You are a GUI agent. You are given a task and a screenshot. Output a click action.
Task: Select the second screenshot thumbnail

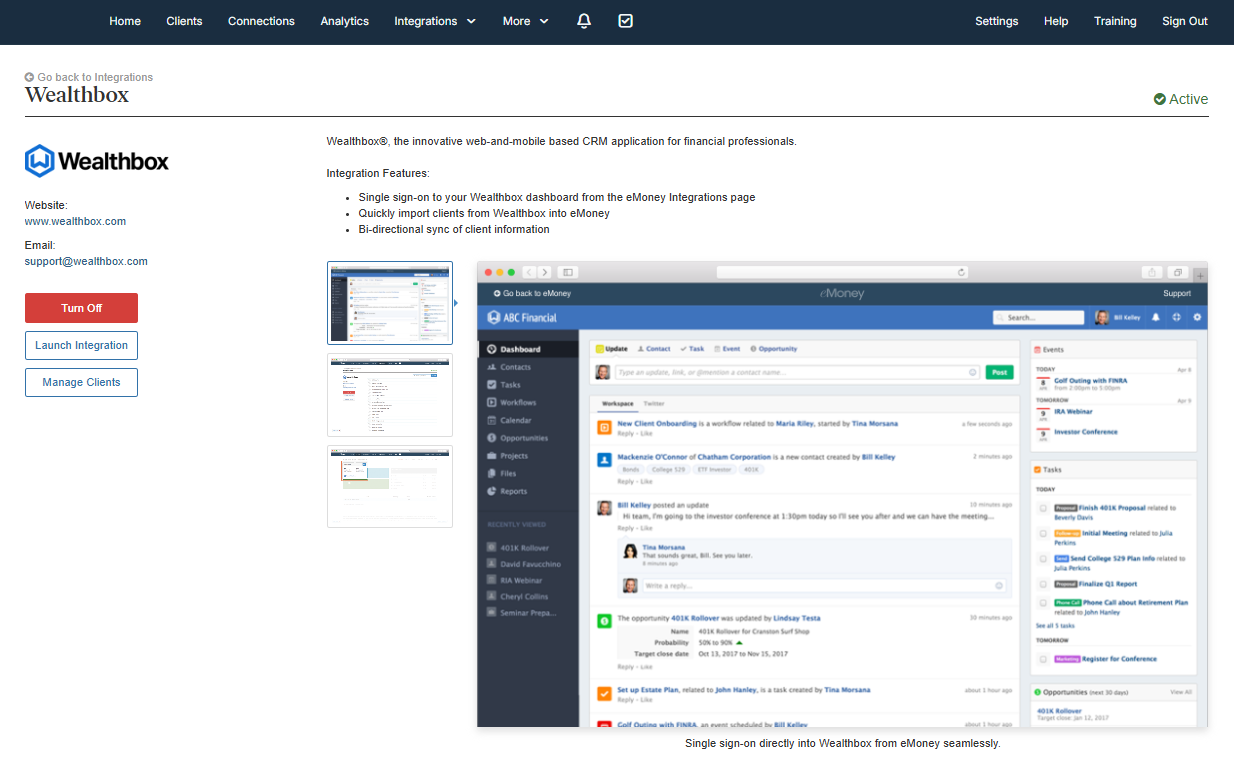[389, 394]
